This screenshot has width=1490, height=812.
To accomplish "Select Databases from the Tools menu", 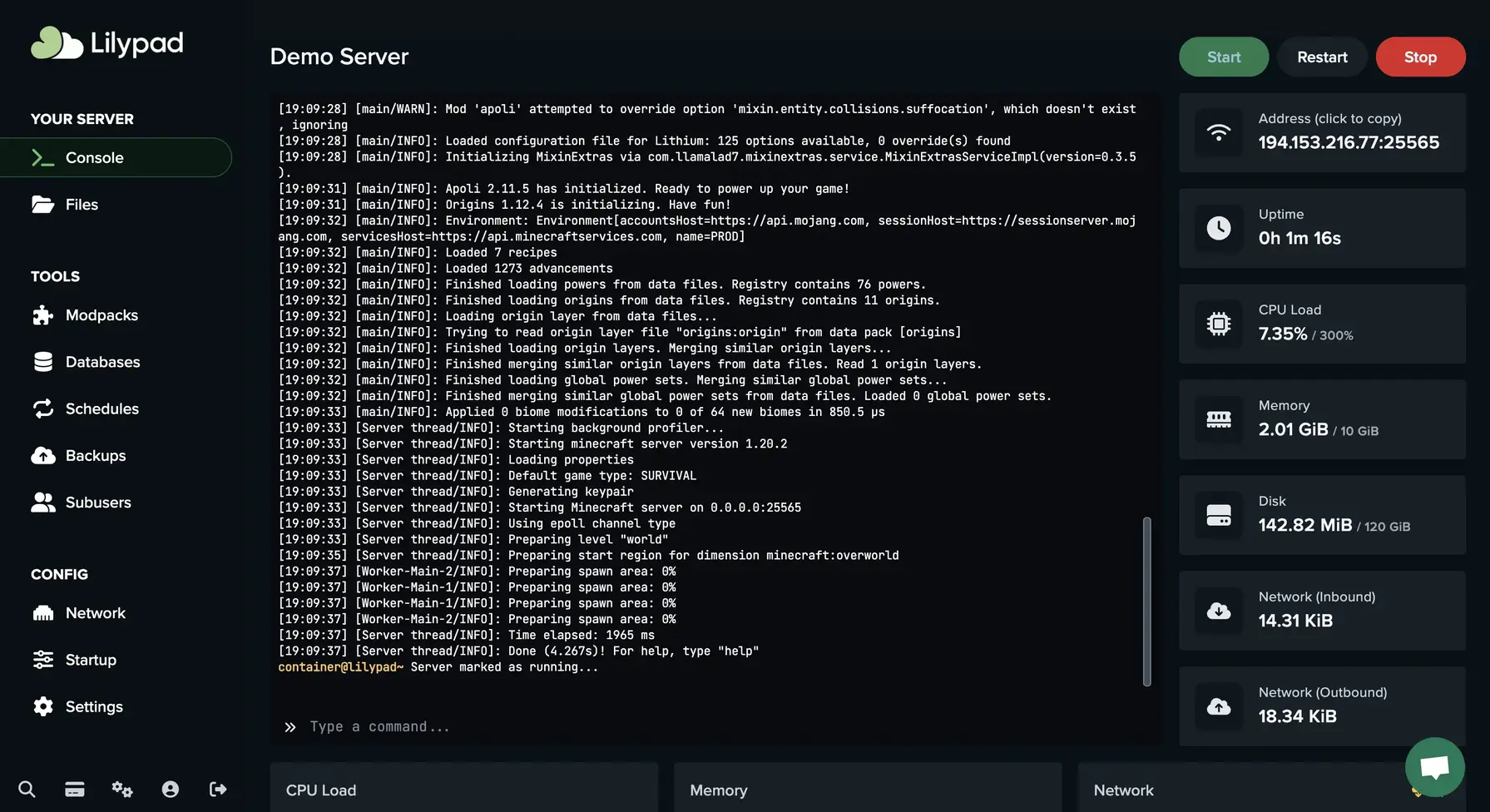I will pyautogui.click(x=102, y=362).
